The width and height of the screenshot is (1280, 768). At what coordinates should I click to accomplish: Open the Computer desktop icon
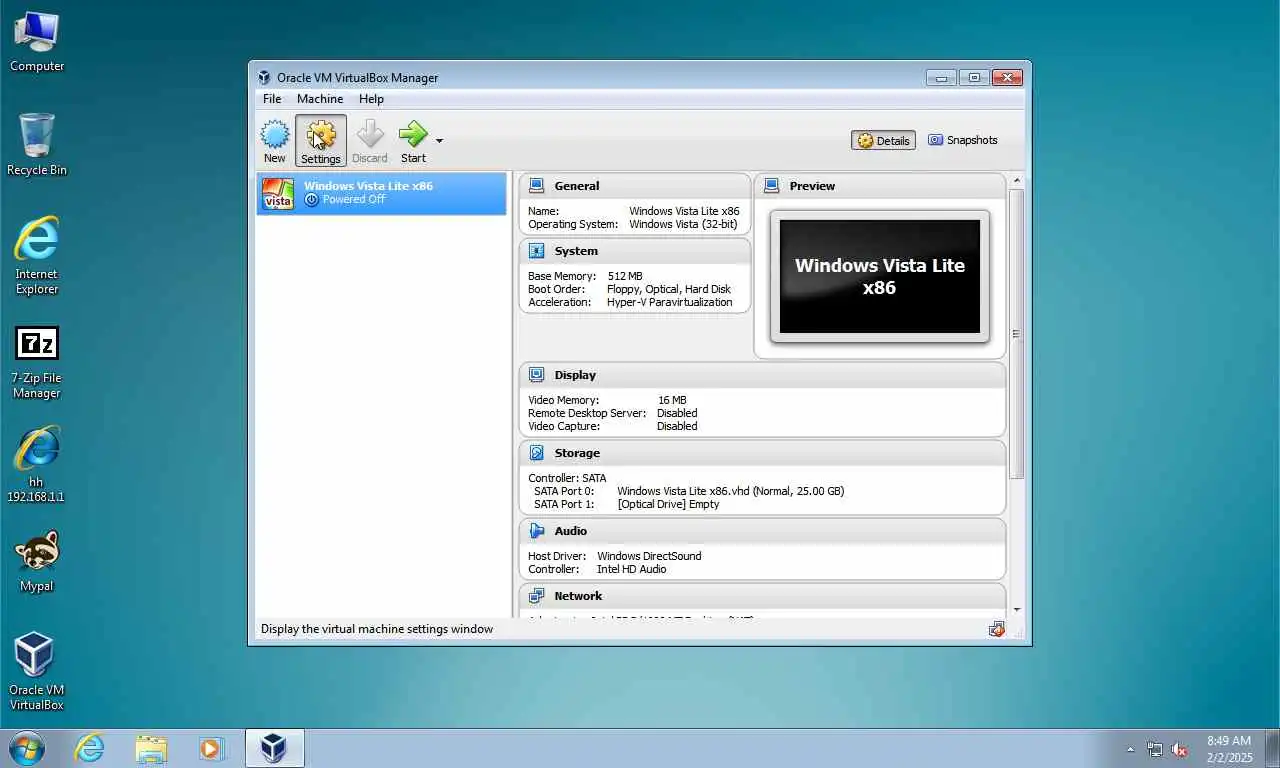click(x=37, y=42)
